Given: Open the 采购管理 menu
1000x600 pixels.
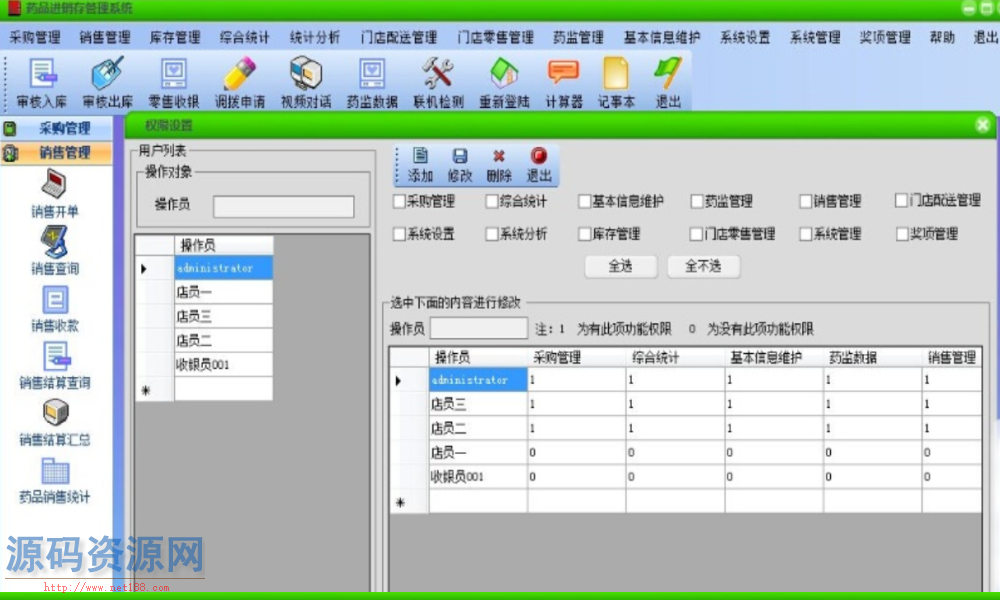Looking at the screenshot, I should click(35, 38).
